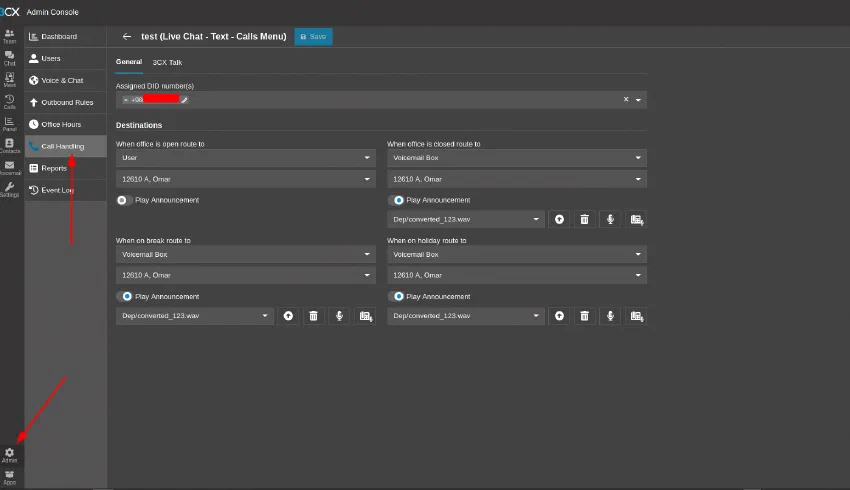Open Dashboard in admin menu
Screen dimensions: 850x490
tap(65, 36)
